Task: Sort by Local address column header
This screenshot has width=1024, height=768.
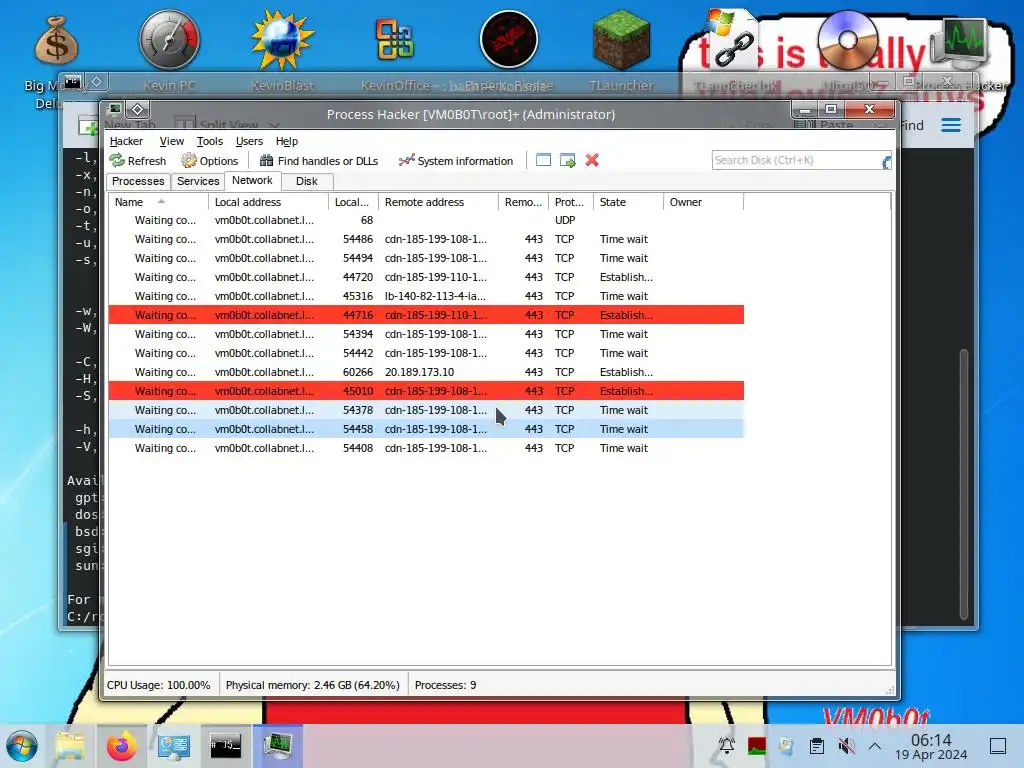Action: pyautogui.click(x=268, y=202)
